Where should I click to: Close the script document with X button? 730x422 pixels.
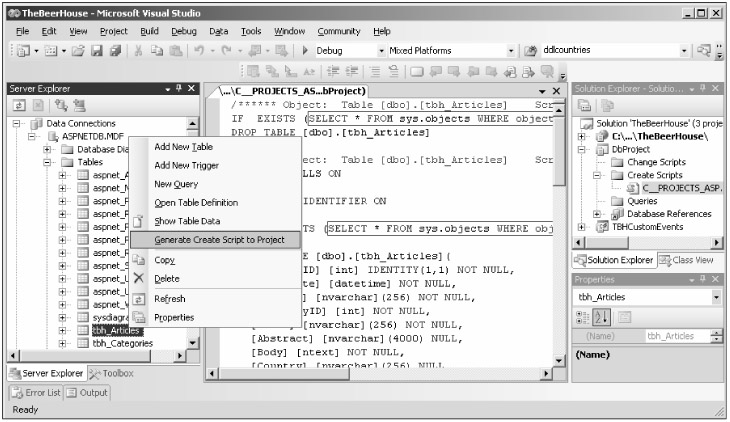pyautogui.click(x=556, y=90)
